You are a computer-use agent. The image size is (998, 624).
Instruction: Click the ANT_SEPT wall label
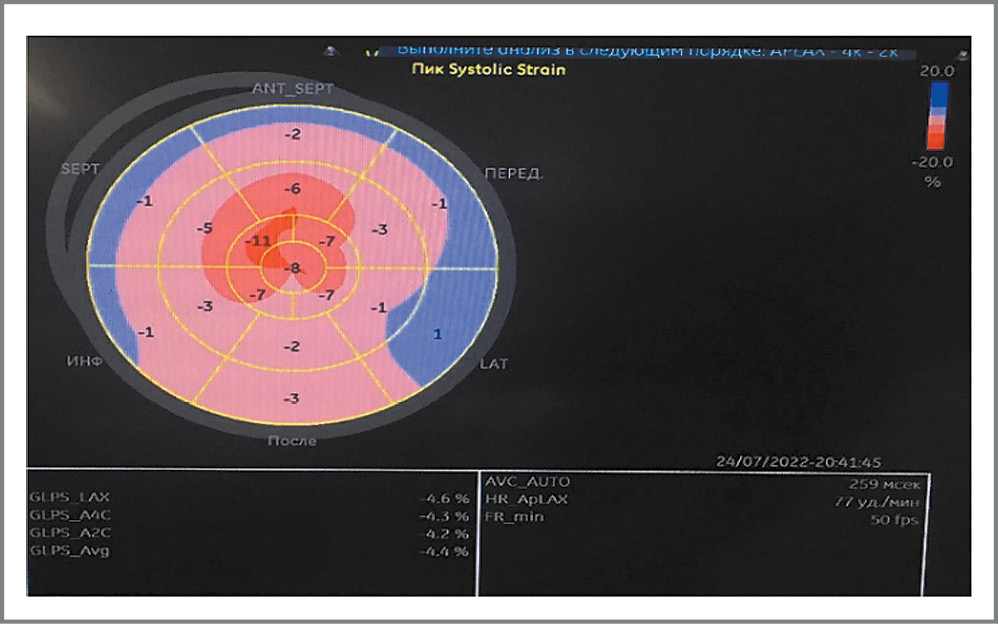(292, 89)
